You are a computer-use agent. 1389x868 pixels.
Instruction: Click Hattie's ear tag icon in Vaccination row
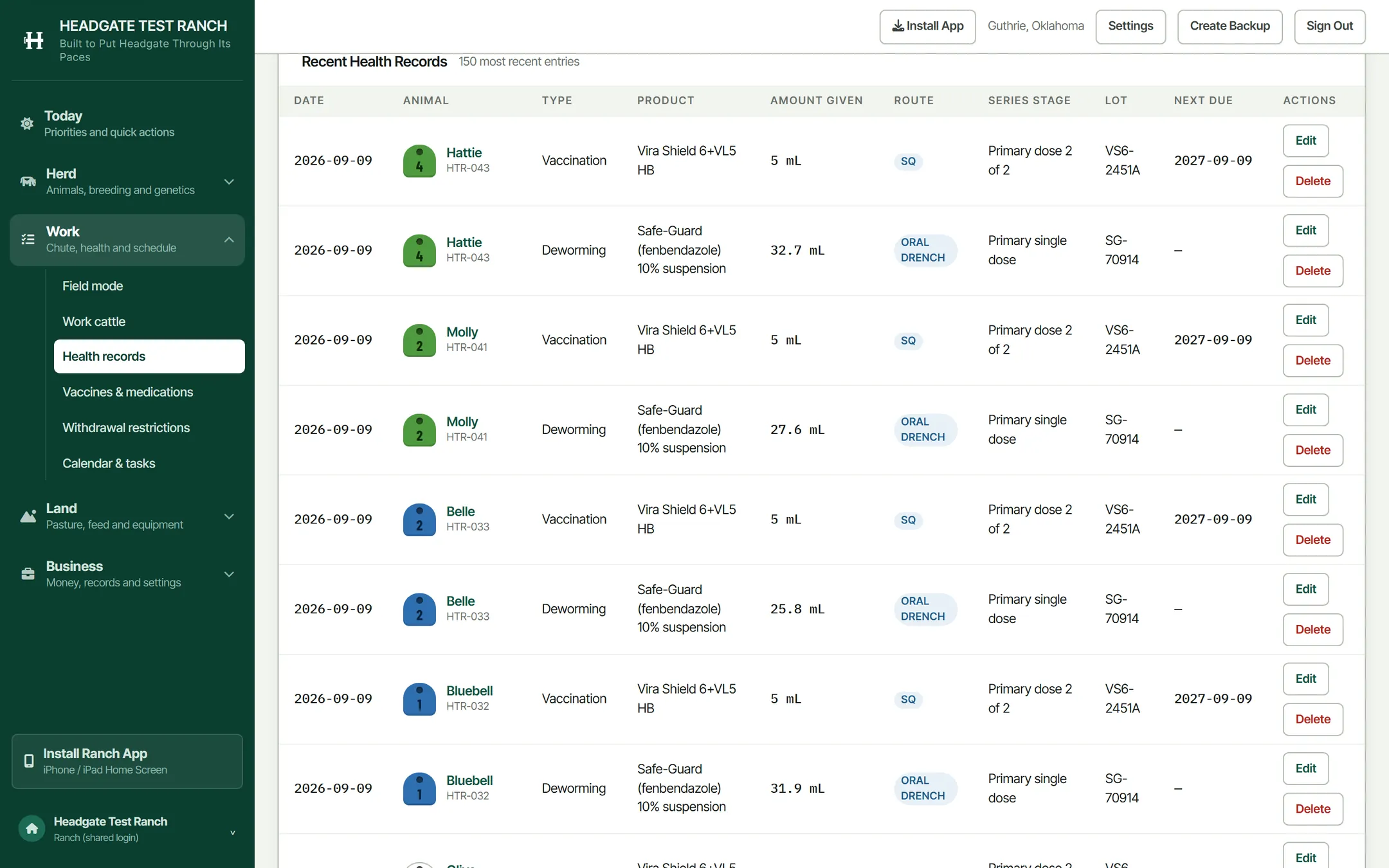click(x=419, y=161)
